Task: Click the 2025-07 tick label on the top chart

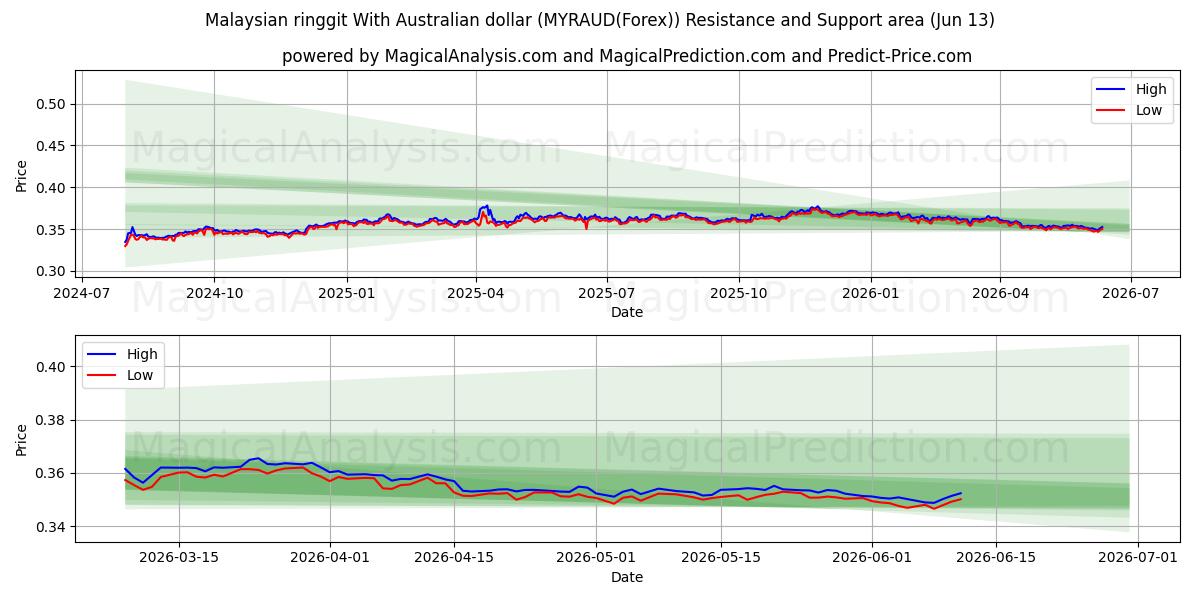Action: click(x=607, y=293)
